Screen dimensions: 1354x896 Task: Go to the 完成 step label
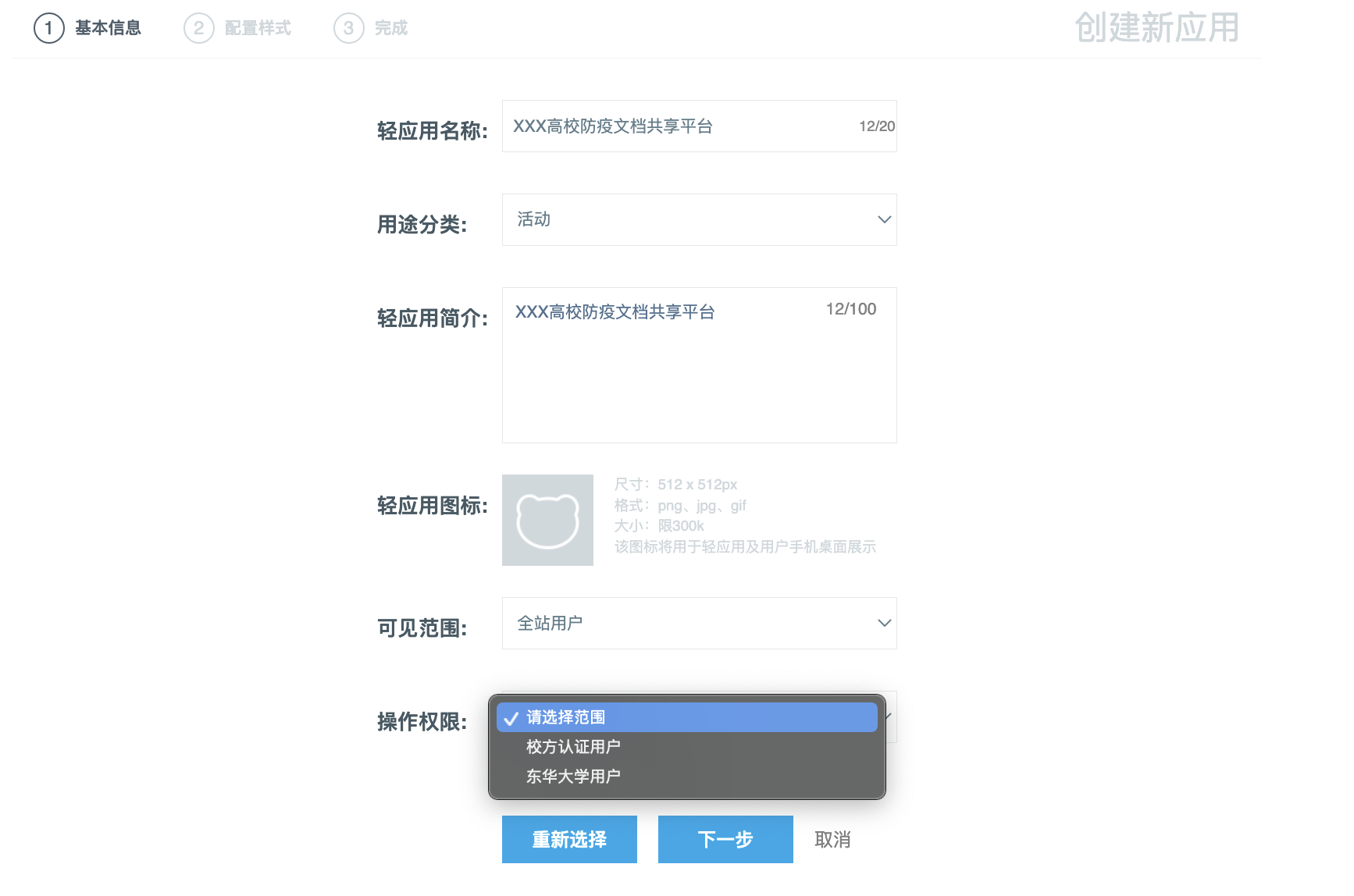[391, 28]
